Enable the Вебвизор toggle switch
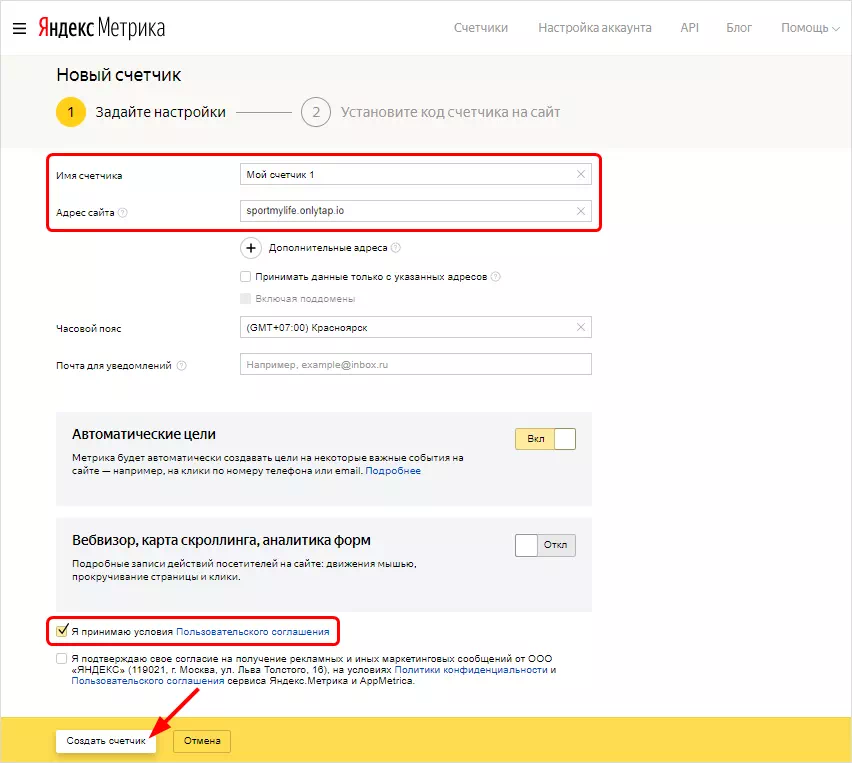 click(545, 545)
